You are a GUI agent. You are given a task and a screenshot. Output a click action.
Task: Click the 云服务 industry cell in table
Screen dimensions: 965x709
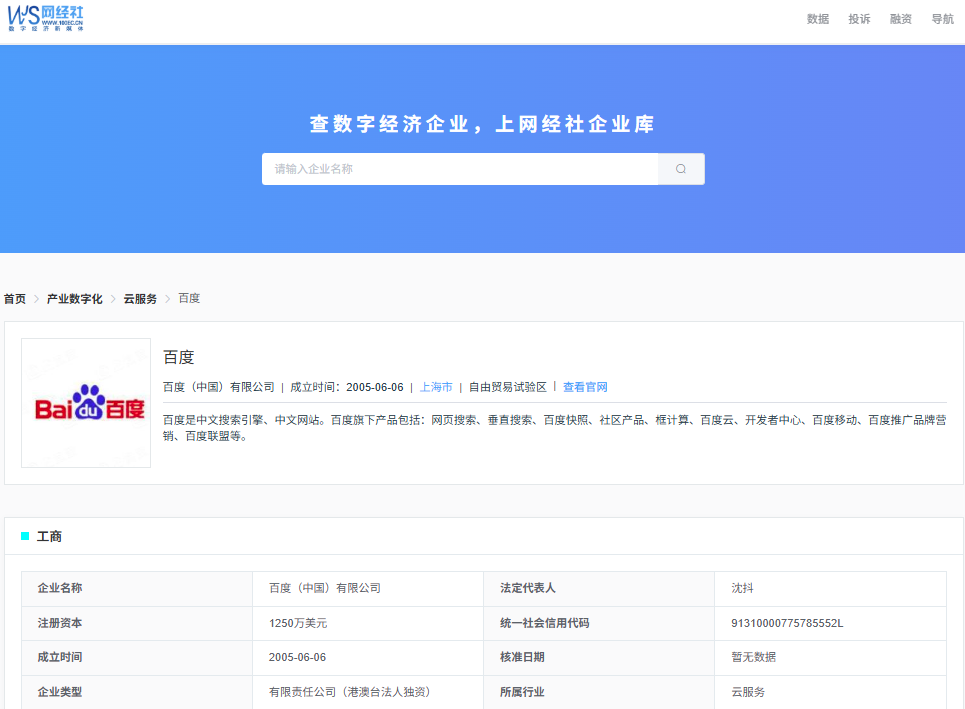(x=748, y=692)
